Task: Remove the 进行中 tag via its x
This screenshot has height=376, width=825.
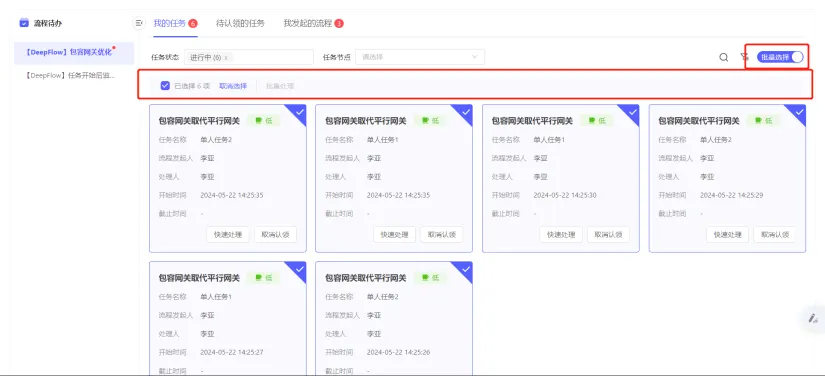Action: tap(226, 57)
